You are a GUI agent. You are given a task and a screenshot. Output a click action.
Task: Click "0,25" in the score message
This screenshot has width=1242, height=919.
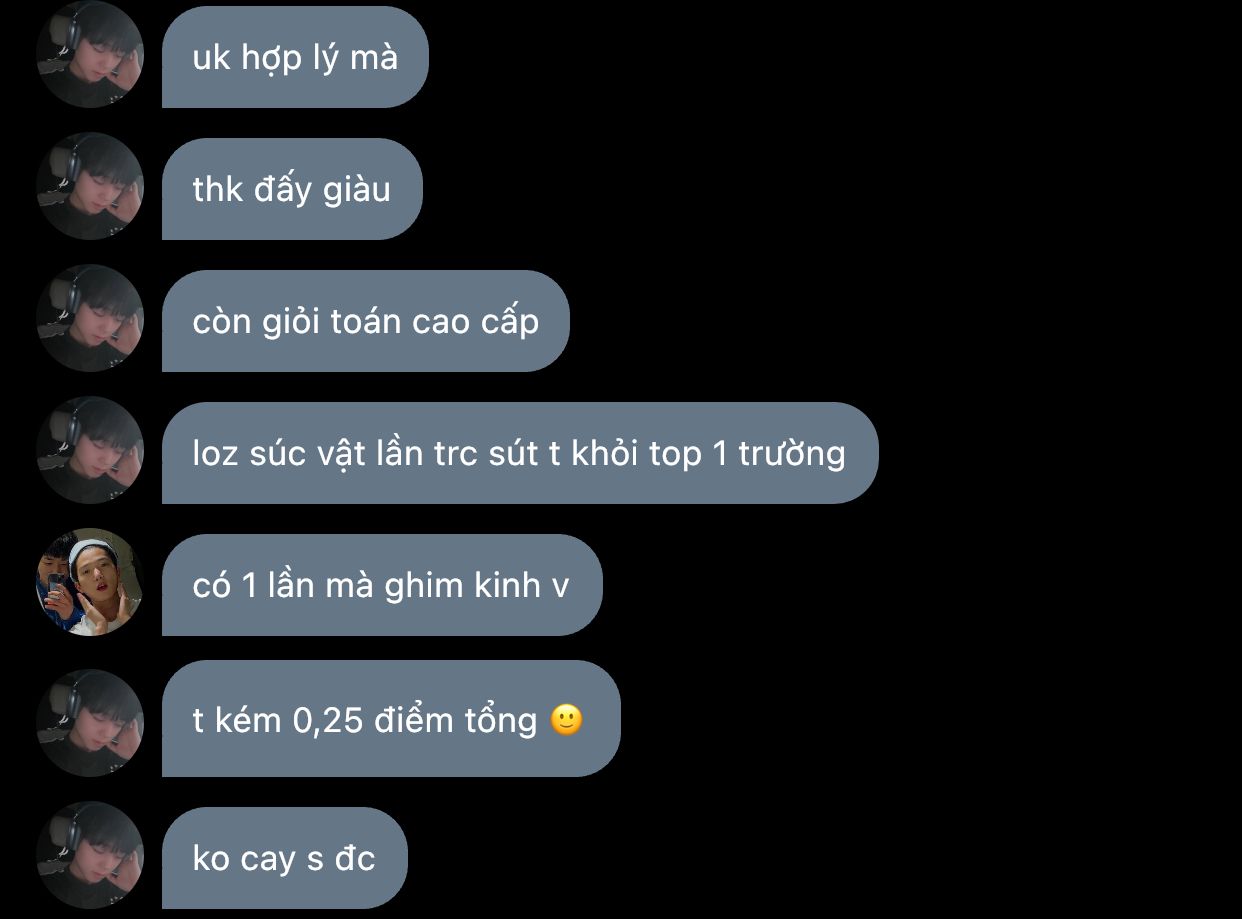(328, 721)
